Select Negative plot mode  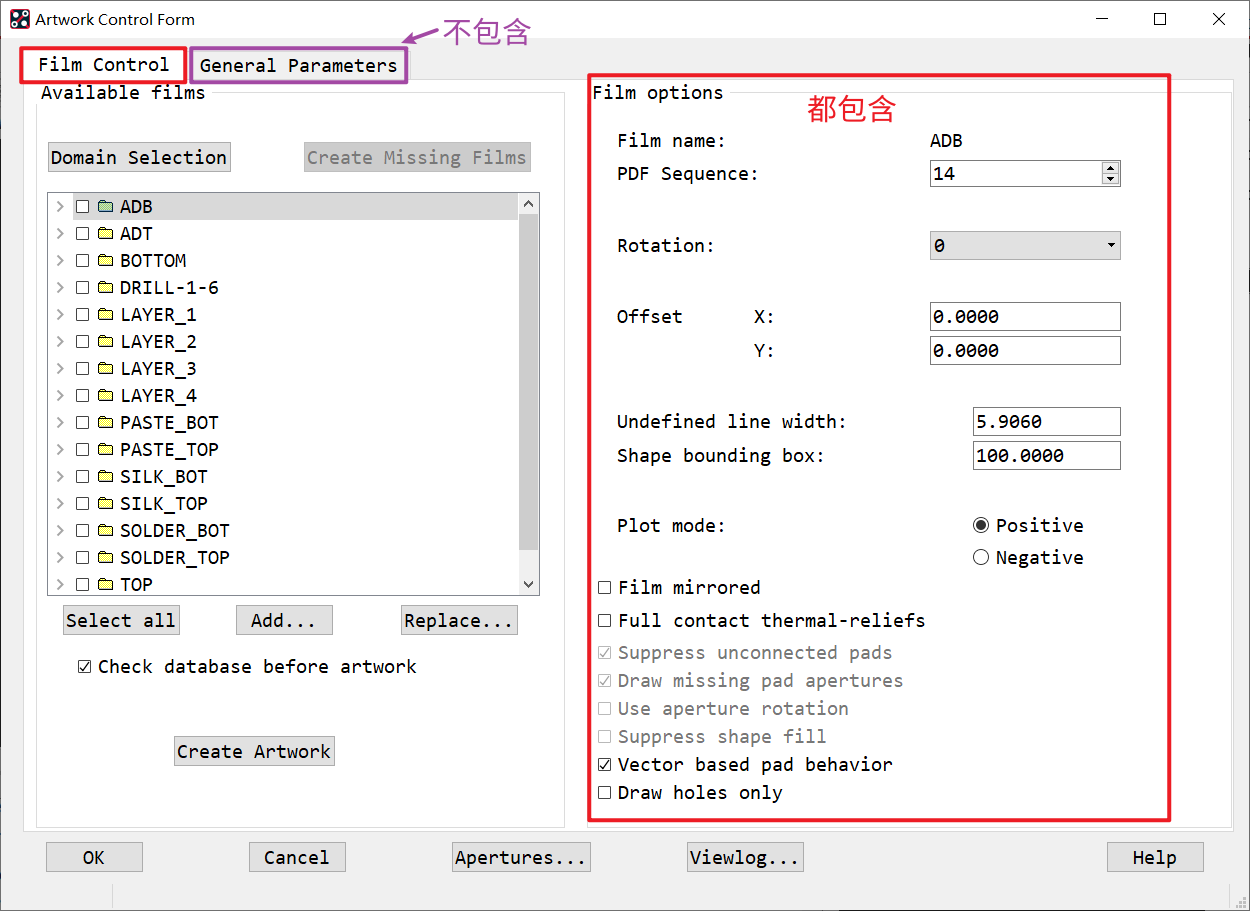[981, 557]
